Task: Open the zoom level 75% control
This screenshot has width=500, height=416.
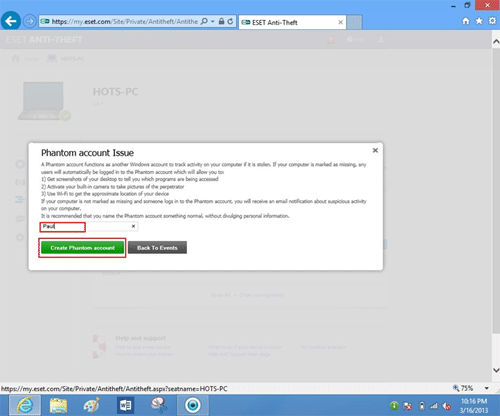Action: (x=463, y=388)
